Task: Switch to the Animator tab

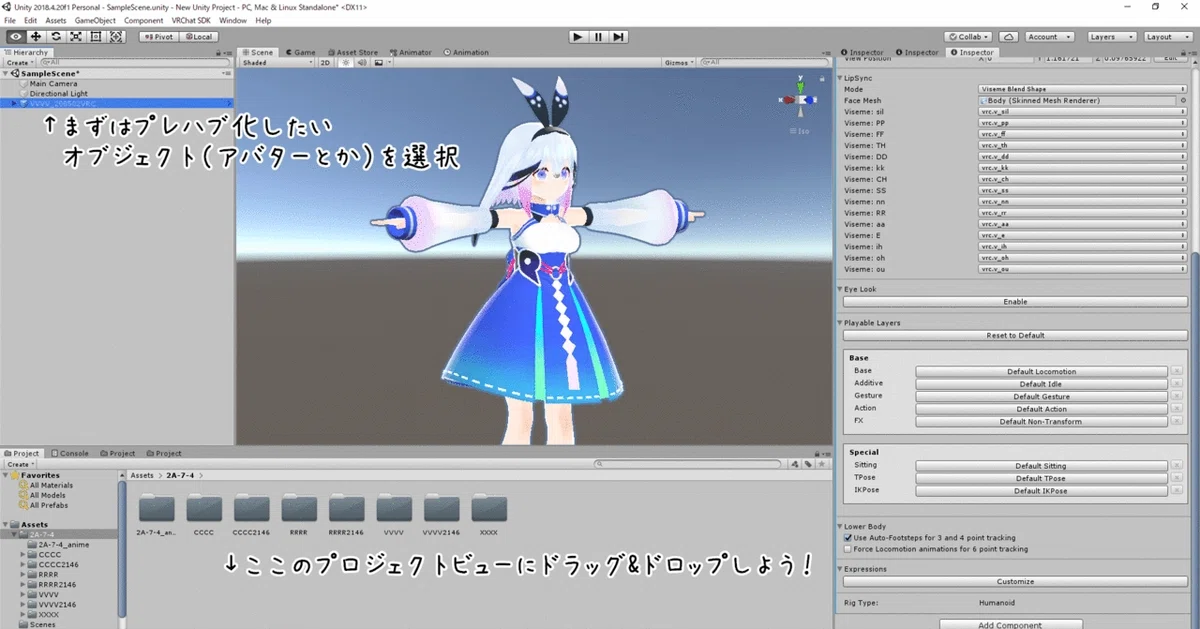Action: click(x=411, y=52)
